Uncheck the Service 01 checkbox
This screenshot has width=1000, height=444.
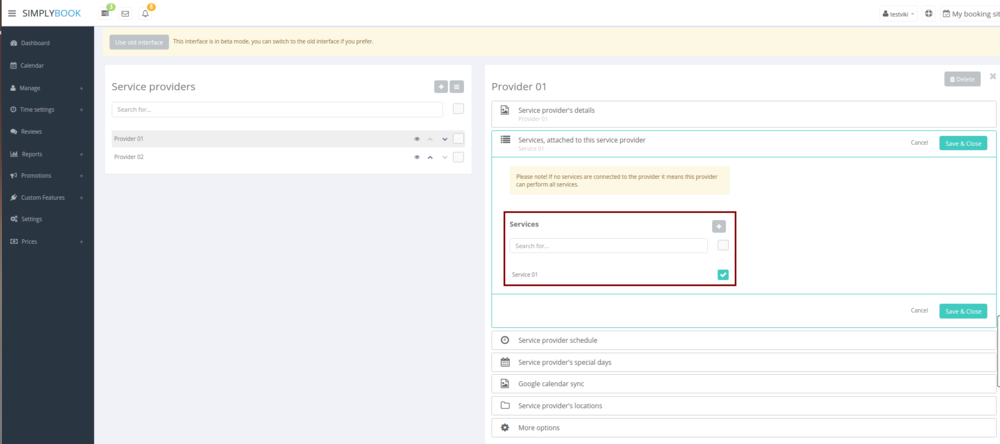point(723,274)
